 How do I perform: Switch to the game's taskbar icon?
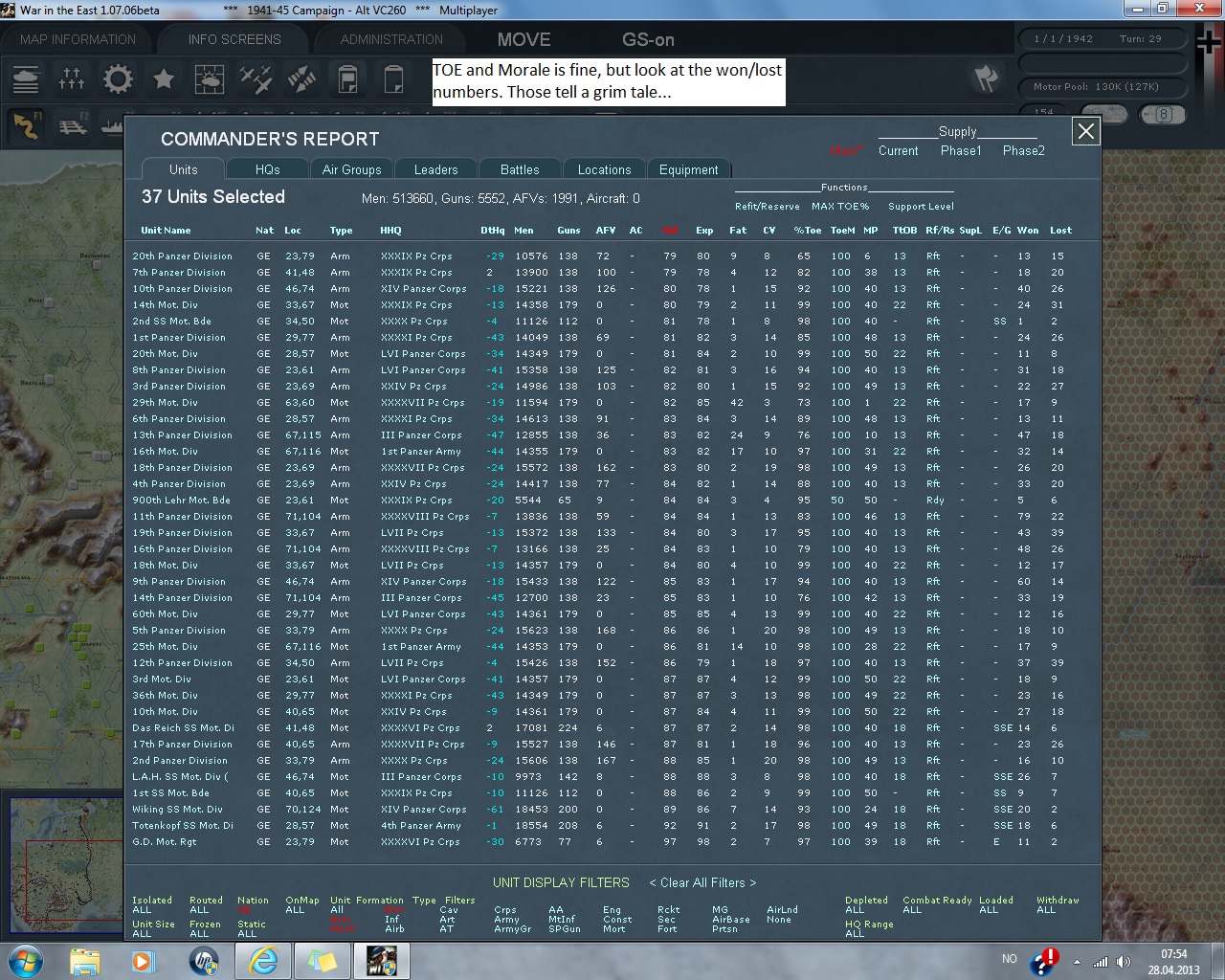click(382, 961)
